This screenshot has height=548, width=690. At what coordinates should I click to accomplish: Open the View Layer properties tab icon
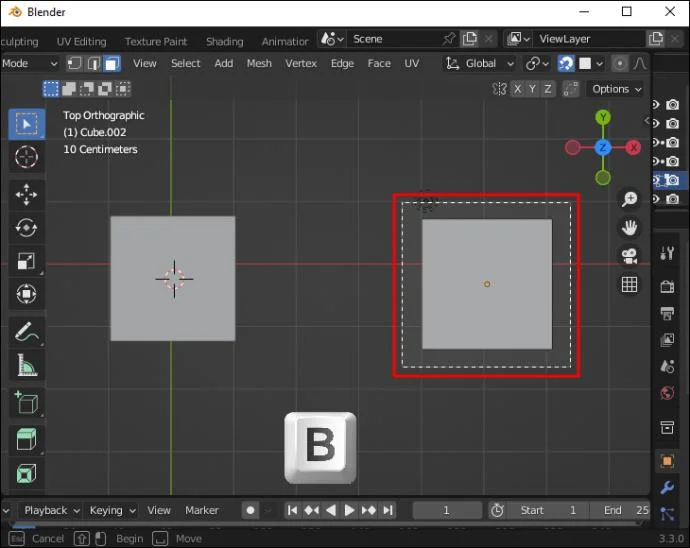coord(667,339)
